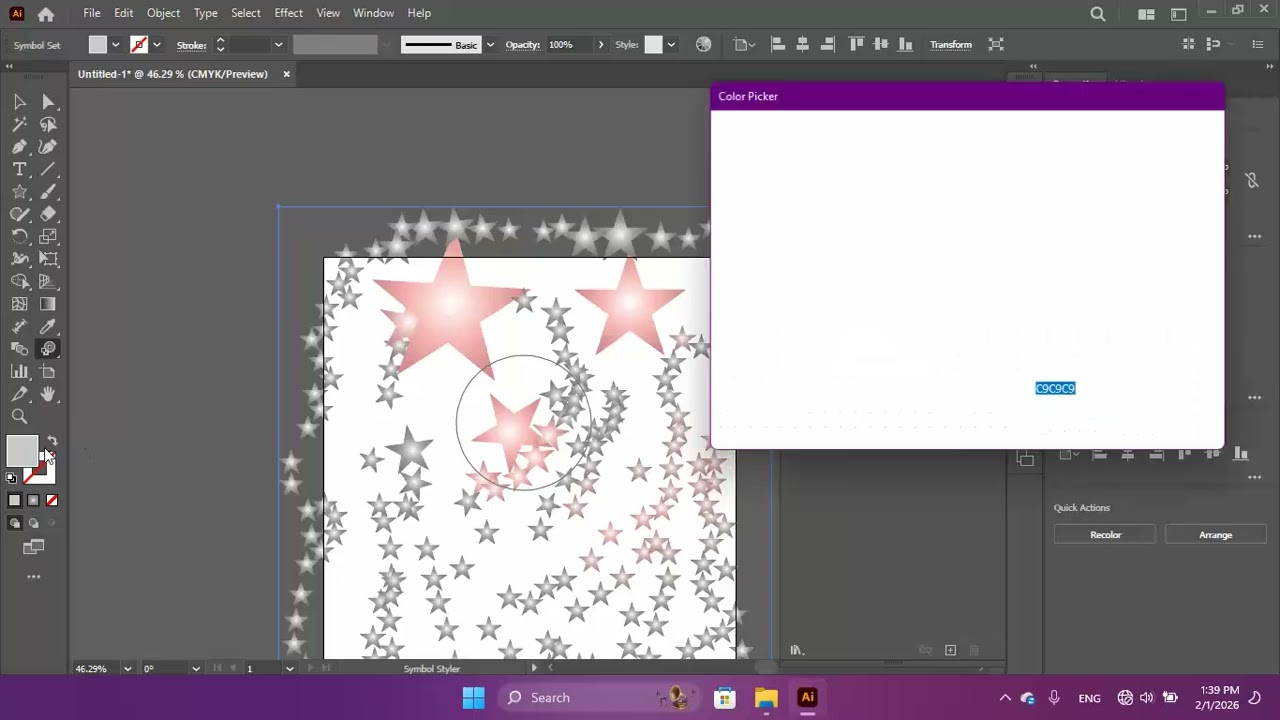Activate the Hand tool

[48, 394]
